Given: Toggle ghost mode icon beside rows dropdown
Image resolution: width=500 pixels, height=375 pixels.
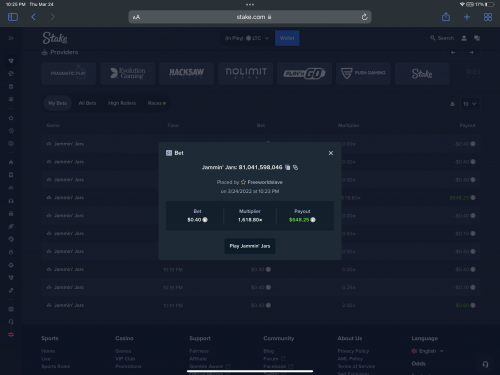Looking at the screenshot, I should (x=452, y=104).
